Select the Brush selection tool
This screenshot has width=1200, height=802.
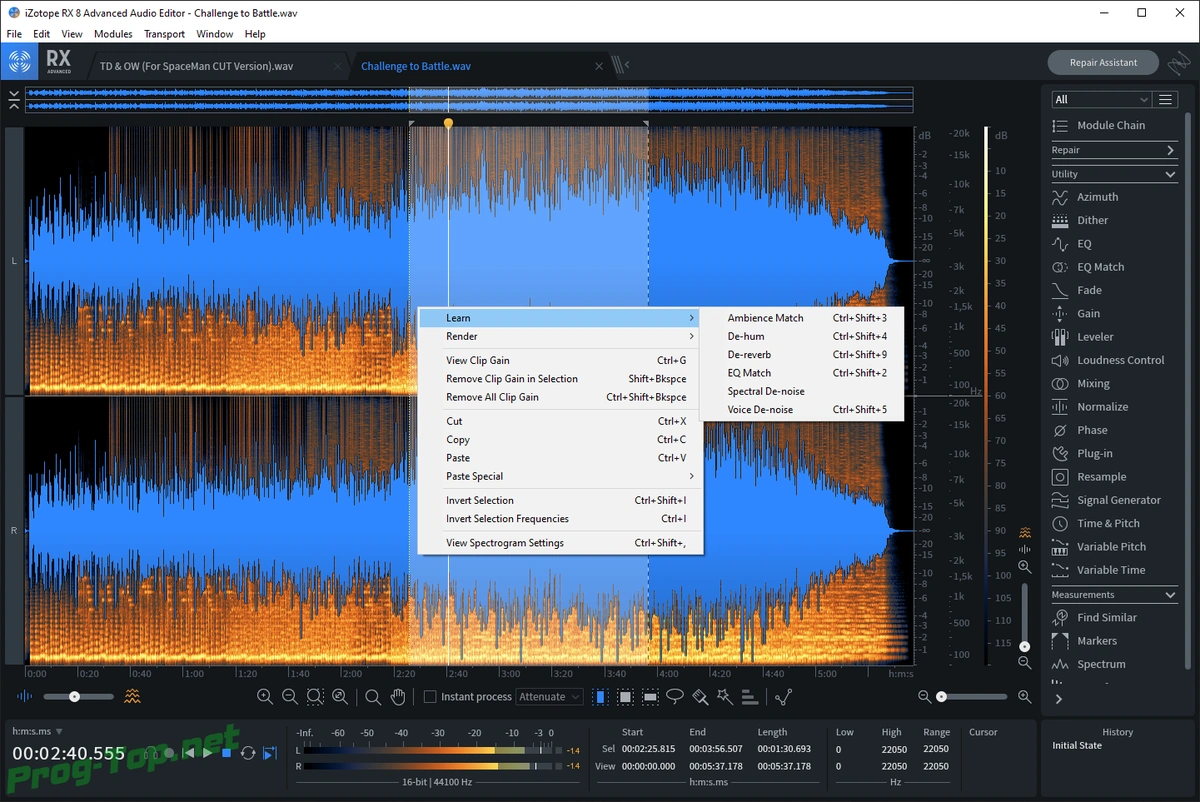pyautogui.click(x=700, y=697)
